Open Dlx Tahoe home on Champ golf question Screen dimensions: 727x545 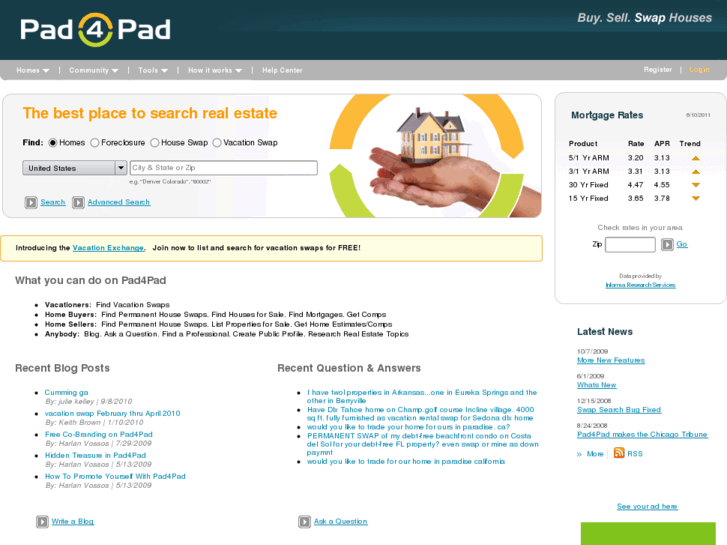tap(421, 414)
